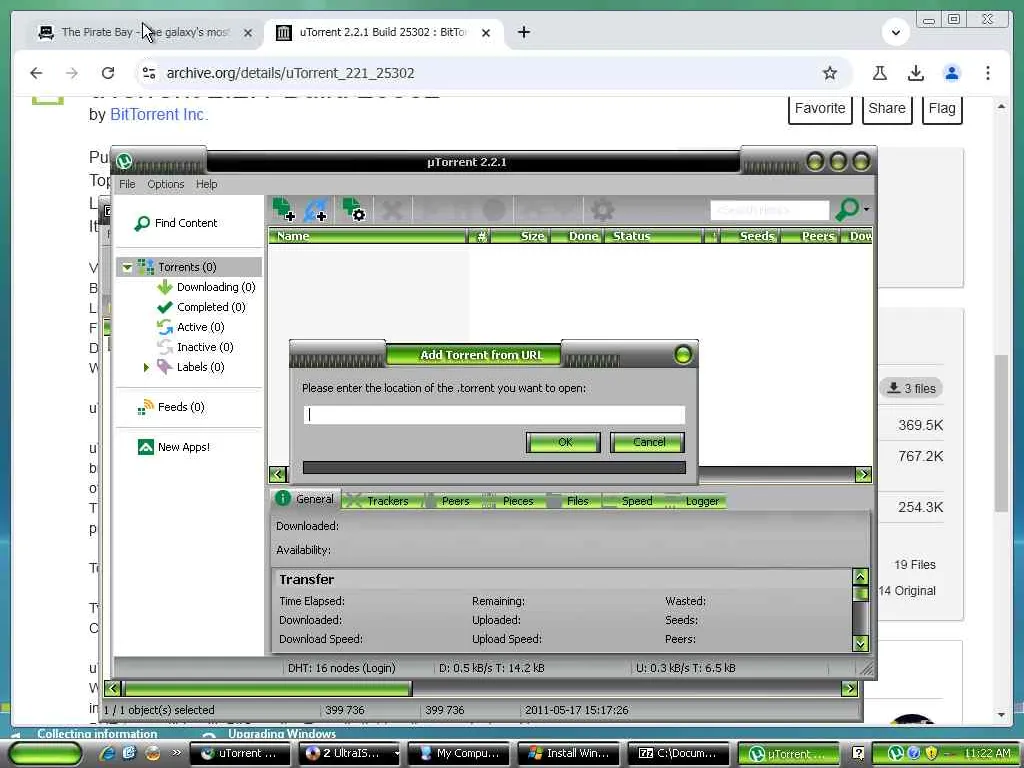
Task: Open search provider dropdown arrow
Action: (867, 209)
